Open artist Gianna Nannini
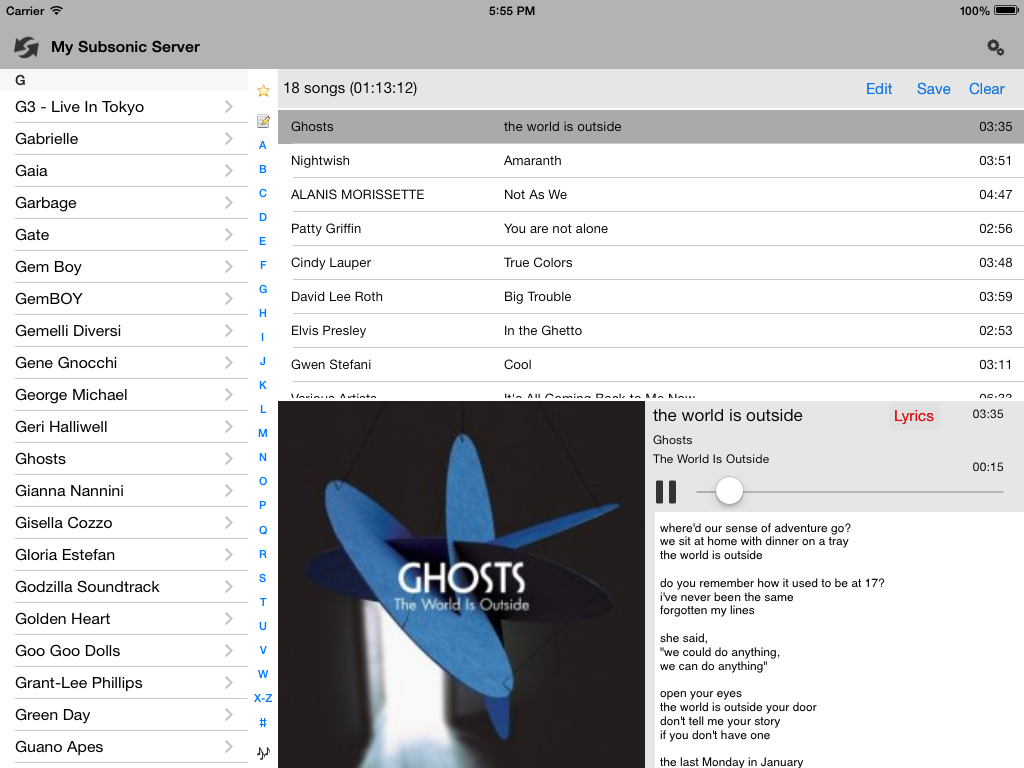The image size is (1024, 768). point(124,490)
